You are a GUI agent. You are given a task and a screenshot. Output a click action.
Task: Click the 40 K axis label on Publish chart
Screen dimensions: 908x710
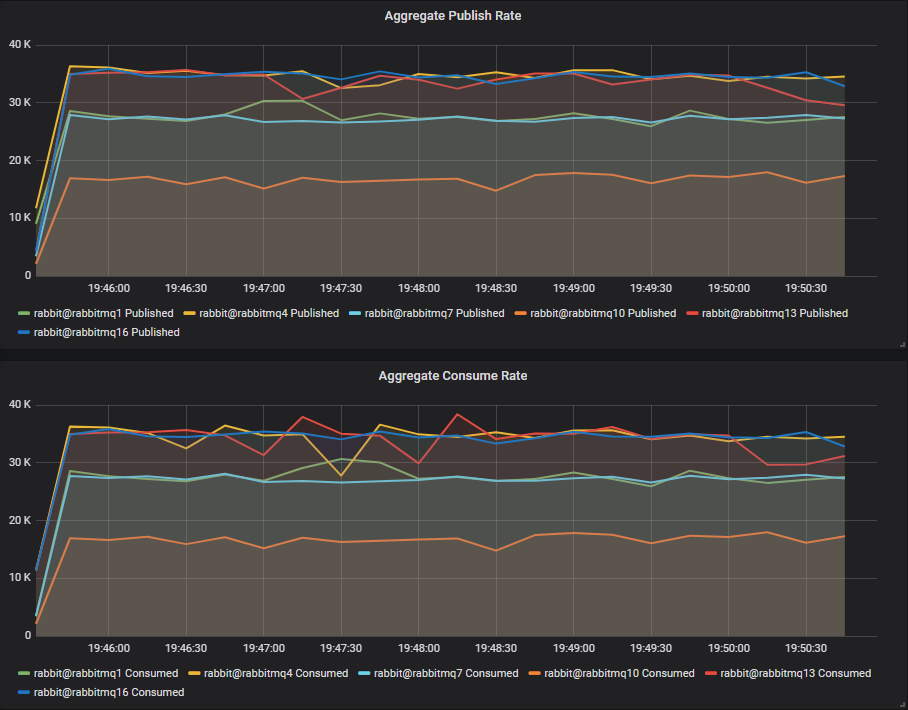click(20, 45)
